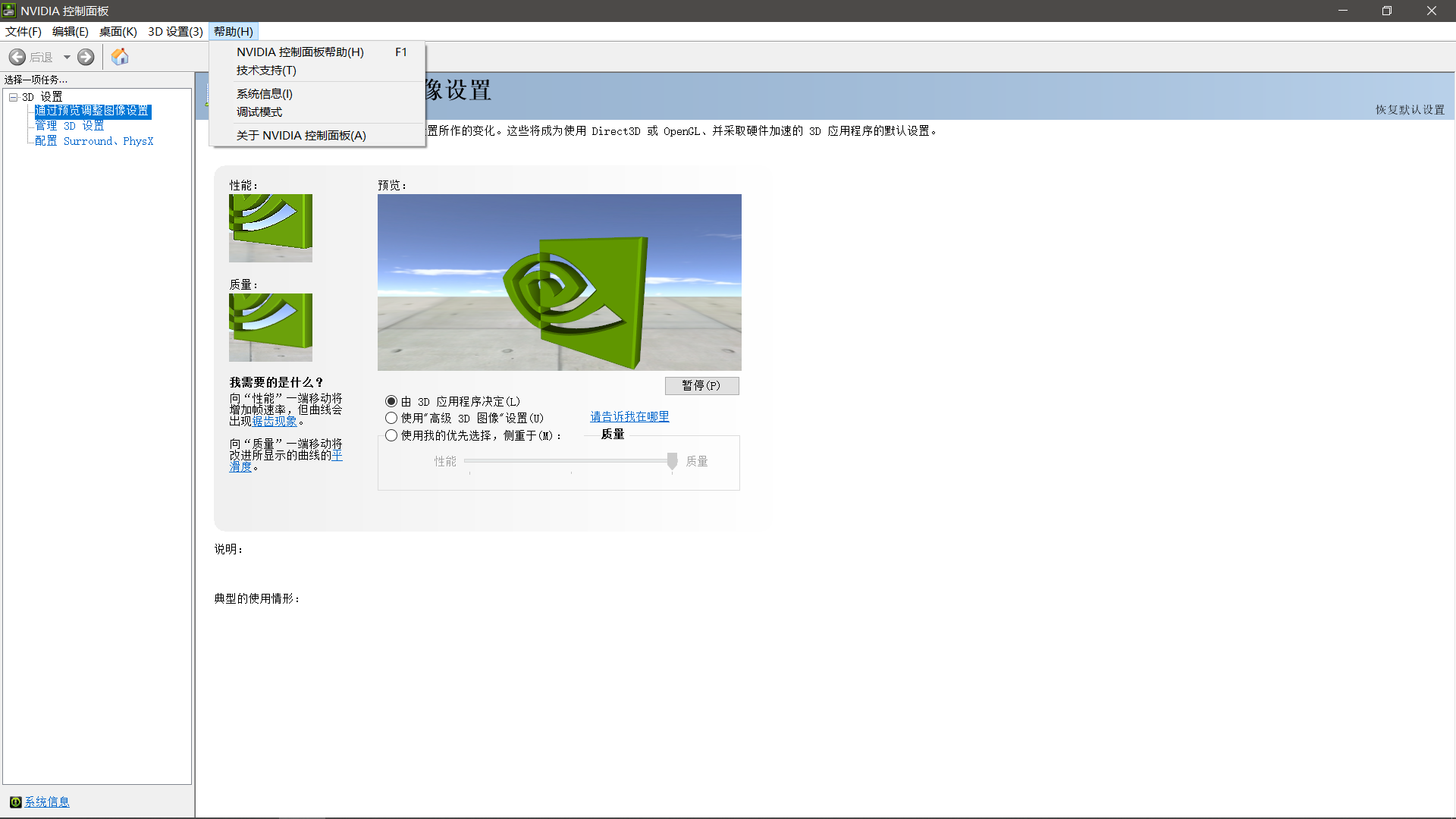Image resolution: width=1456 pixels, height=819 pixels.
Task: Collapse the 3D 设置 tree node
Action: (x=13, y=97)
